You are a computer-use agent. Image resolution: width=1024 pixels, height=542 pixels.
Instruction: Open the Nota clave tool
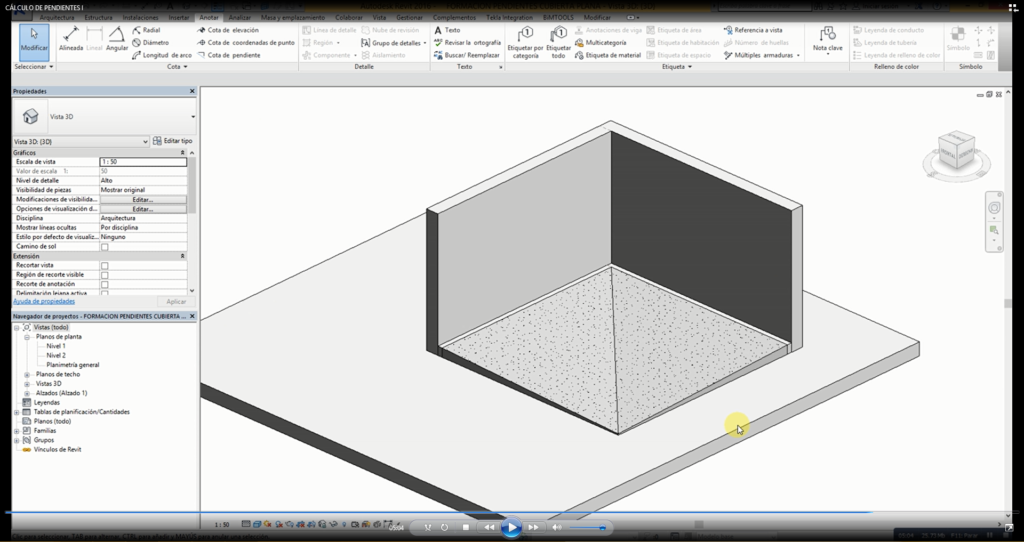(x=827, y=40)
